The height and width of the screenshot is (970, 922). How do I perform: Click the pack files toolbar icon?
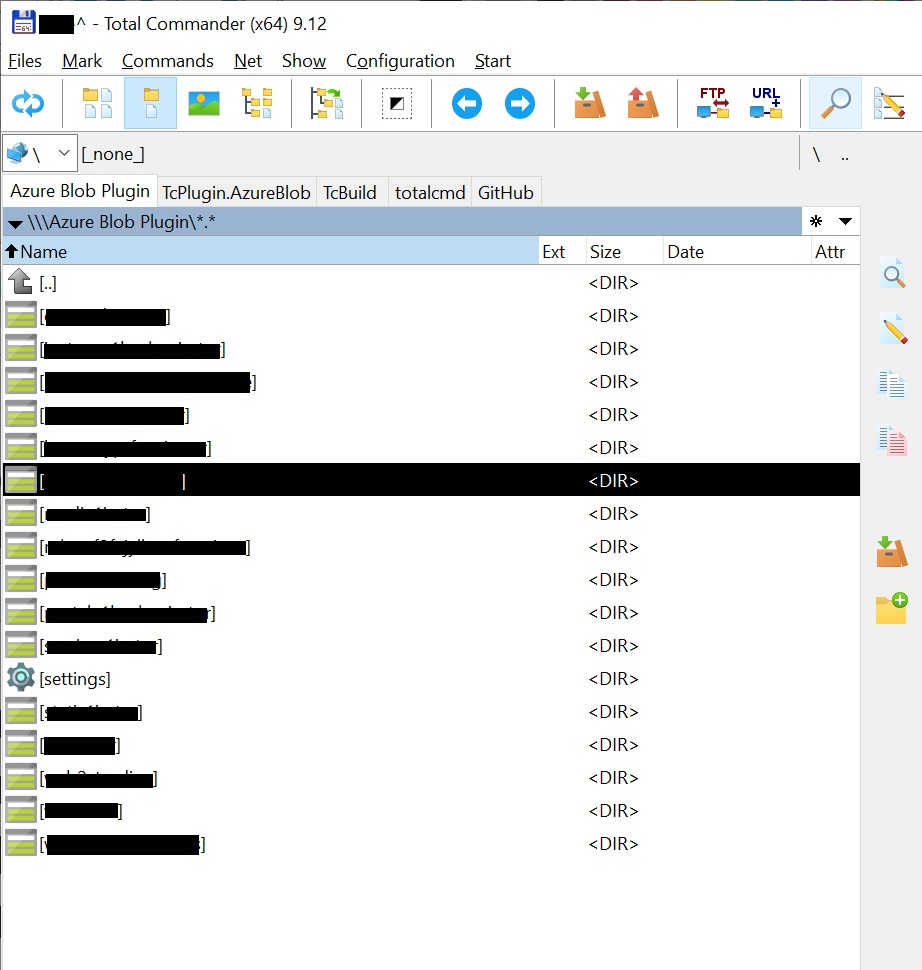tap(589, 103)
